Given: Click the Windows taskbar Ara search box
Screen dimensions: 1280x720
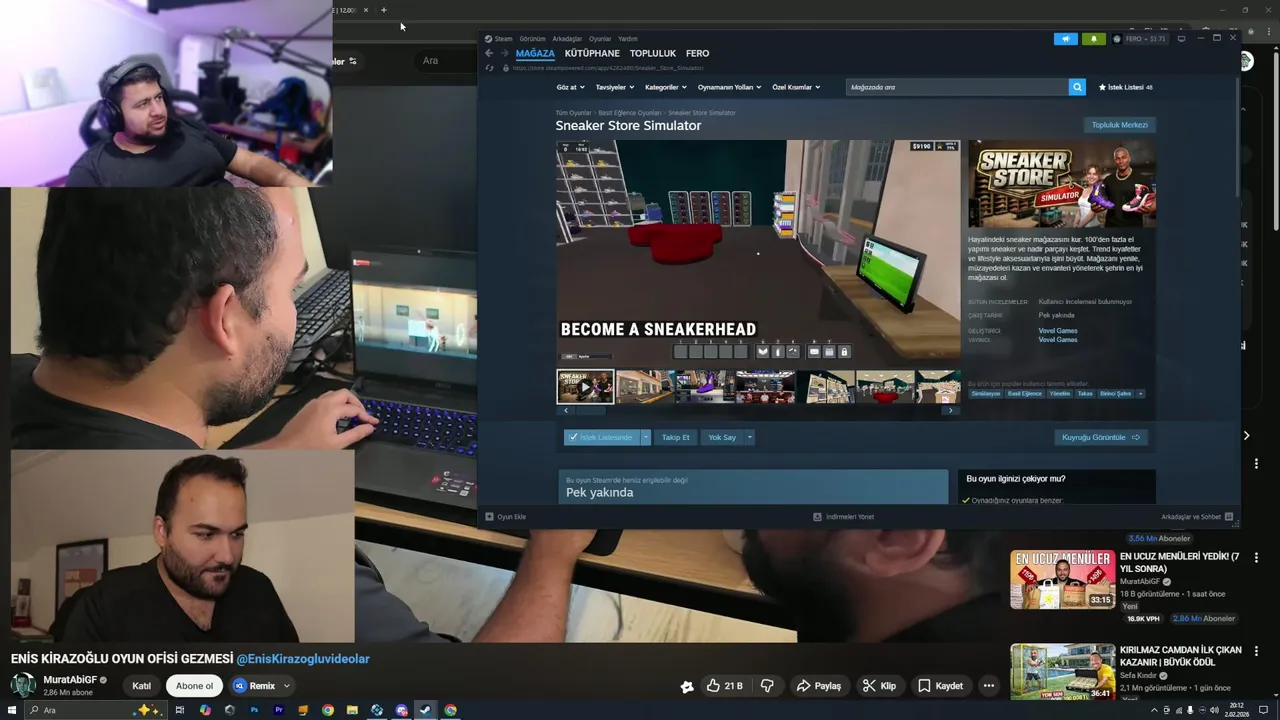Looking at the screenshot, I should [x=95, y=710].
